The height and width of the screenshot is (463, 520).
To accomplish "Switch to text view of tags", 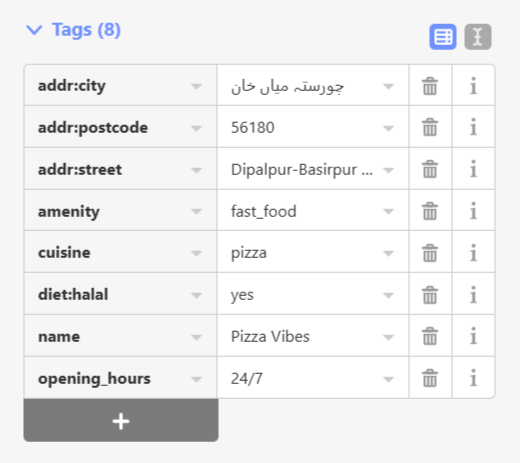I will (478, 37).
